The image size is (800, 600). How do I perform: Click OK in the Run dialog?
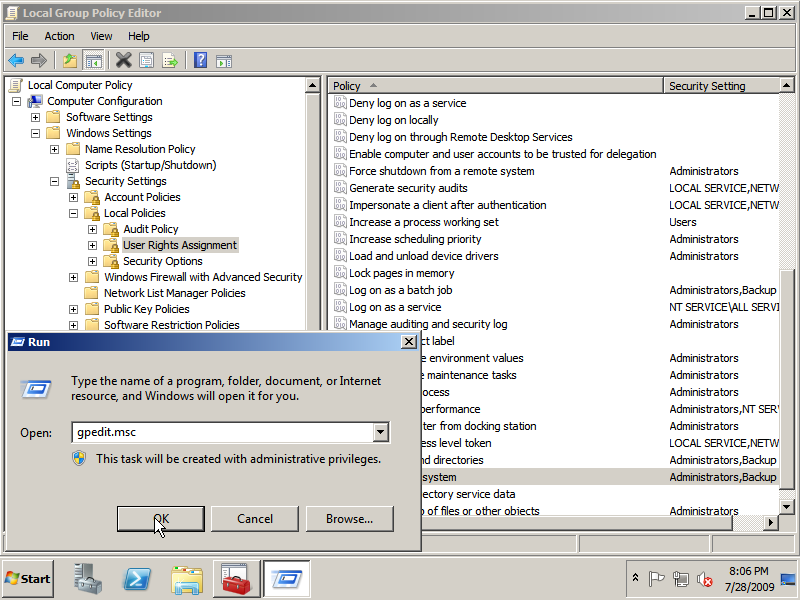tap(161, 519)
